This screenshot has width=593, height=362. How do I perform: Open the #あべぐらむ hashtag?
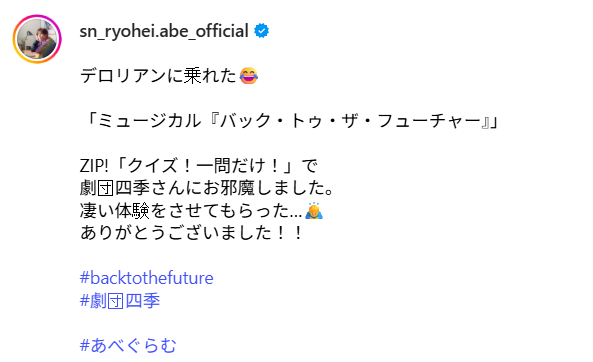[128, 345]
